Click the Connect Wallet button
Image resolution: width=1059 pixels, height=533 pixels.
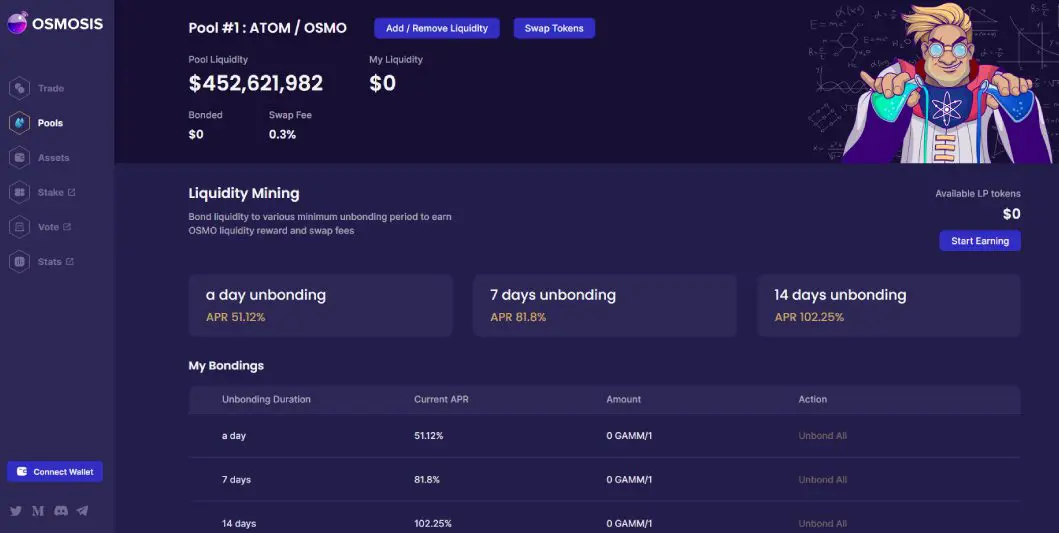coord(55,472)
